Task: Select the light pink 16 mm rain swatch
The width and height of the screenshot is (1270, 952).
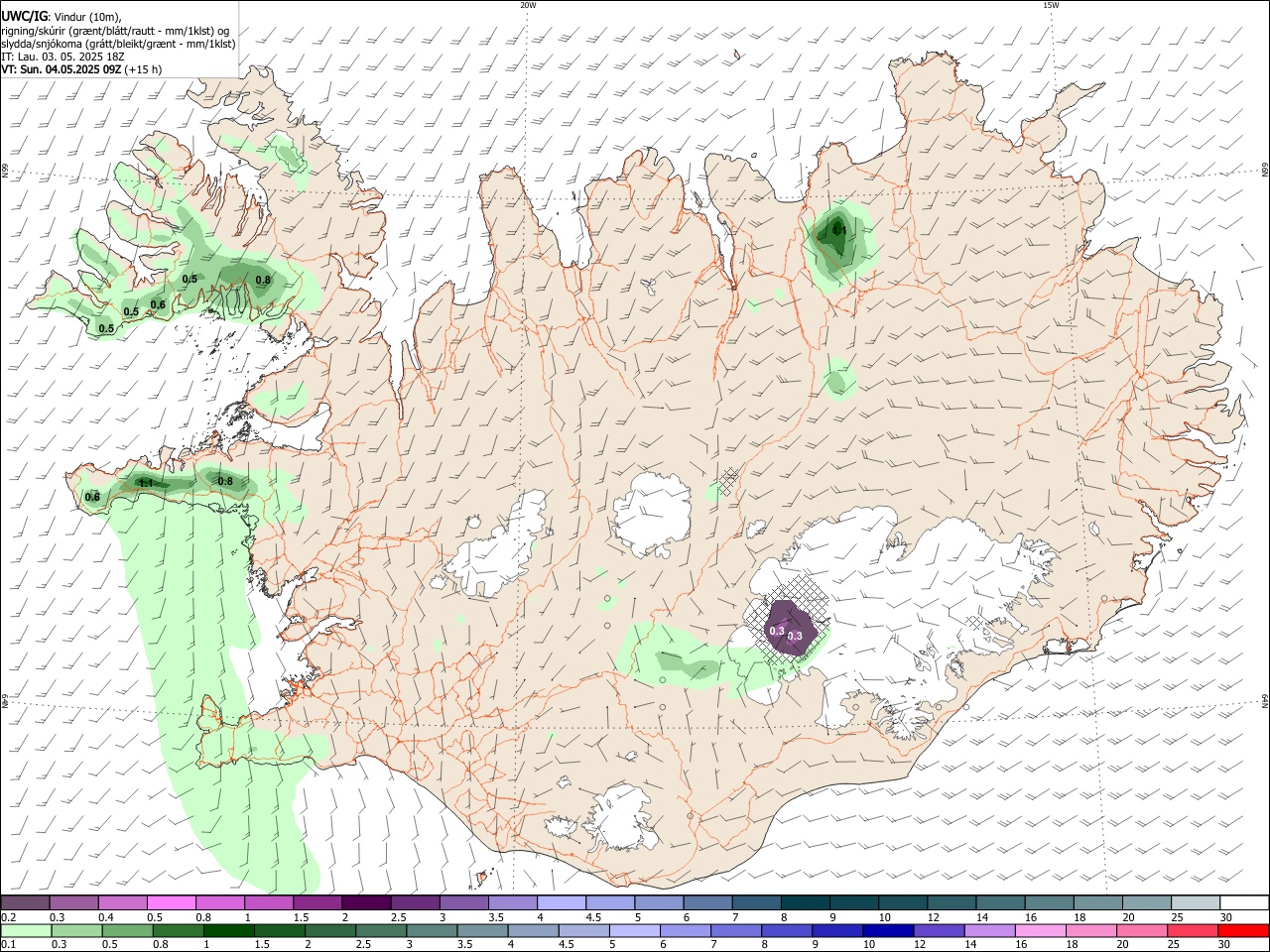Action: point(1041,930)
